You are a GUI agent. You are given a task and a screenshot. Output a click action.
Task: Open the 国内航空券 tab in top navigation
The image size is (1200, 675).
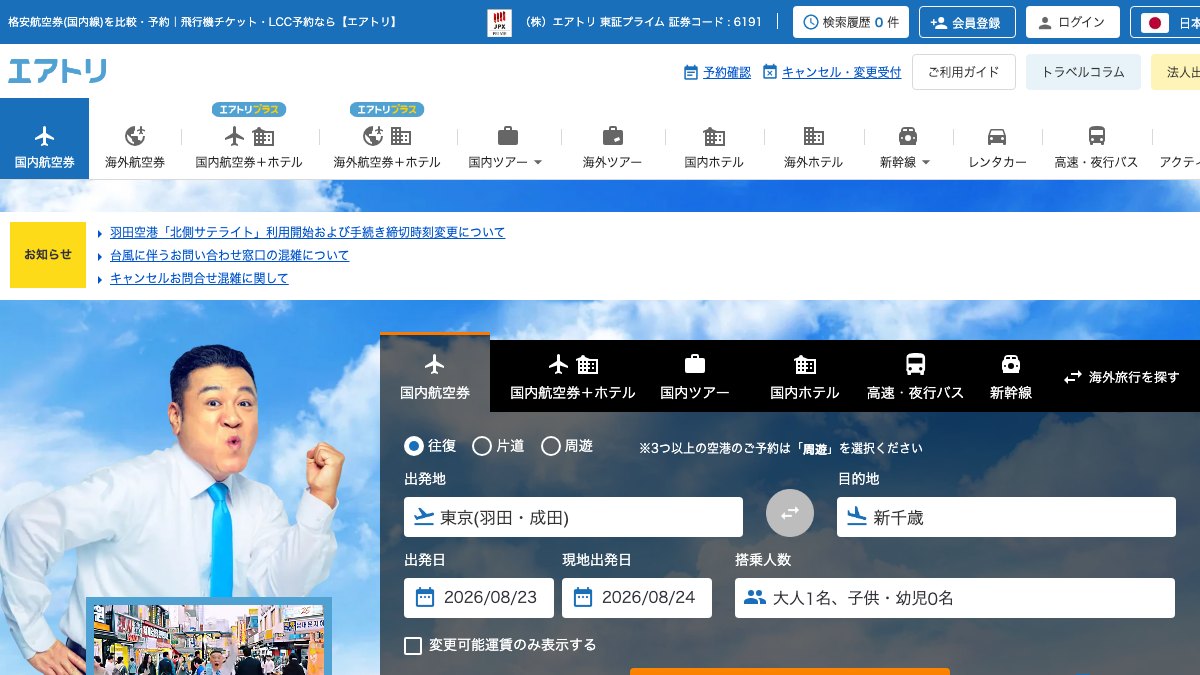44,139
